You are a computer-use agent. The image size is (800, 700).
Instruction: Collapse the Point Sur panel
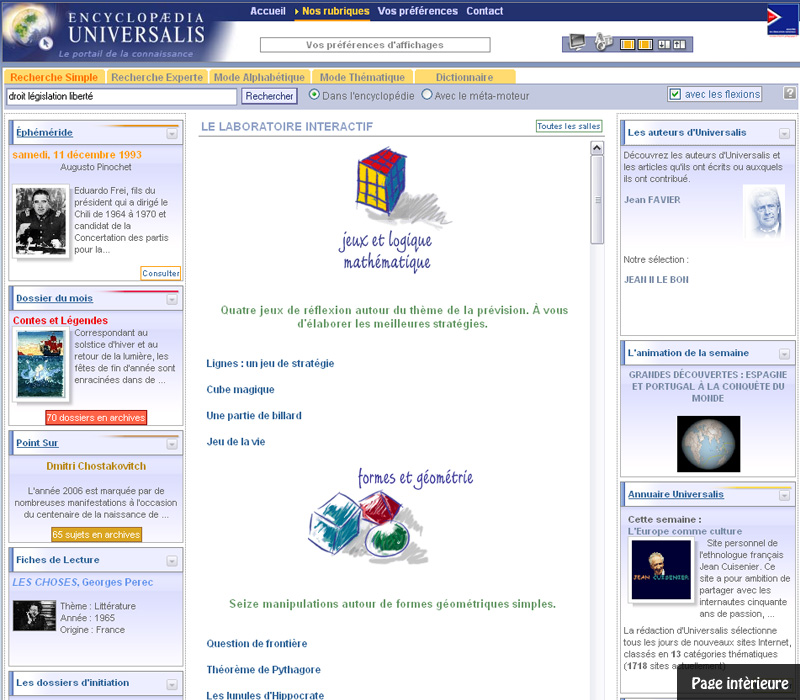(x=172, y=444)
